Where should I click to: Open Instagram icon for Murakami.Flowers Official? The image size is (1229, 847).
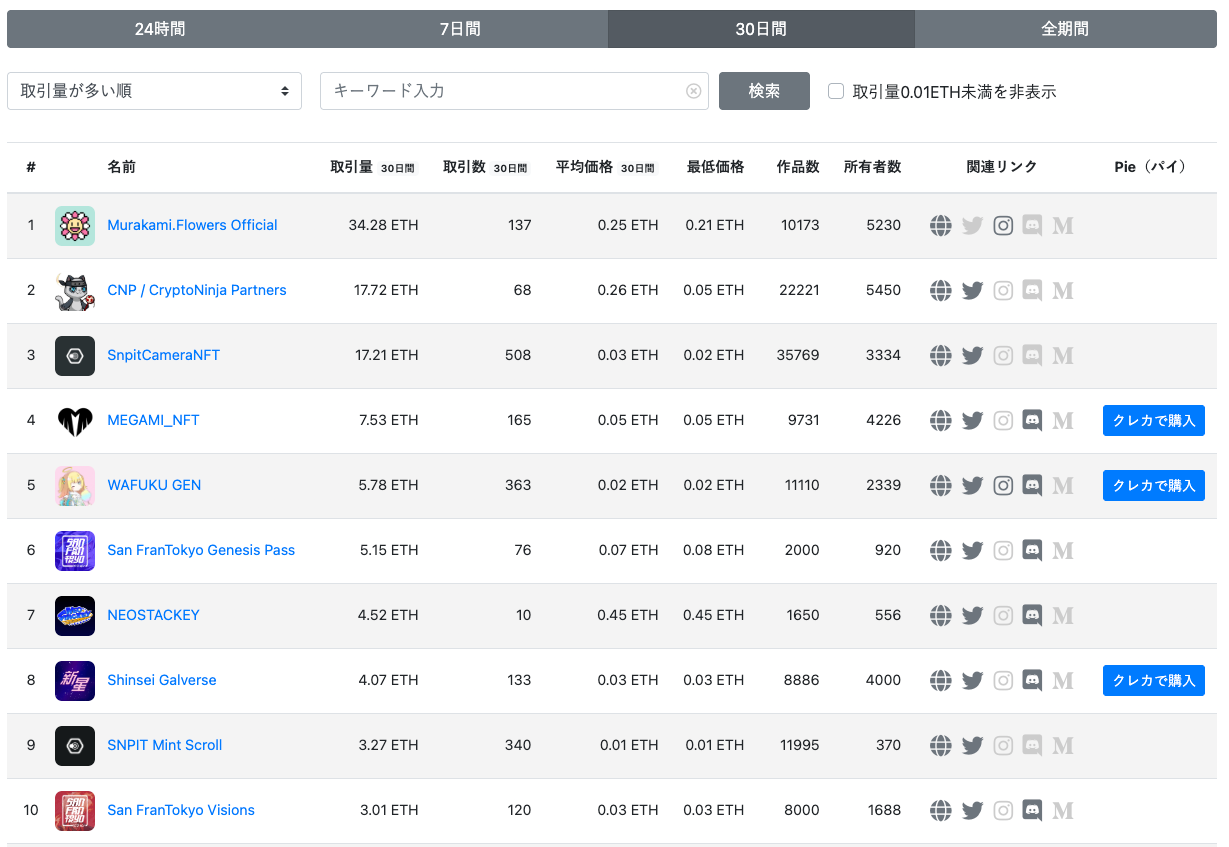click(1003, 225)
